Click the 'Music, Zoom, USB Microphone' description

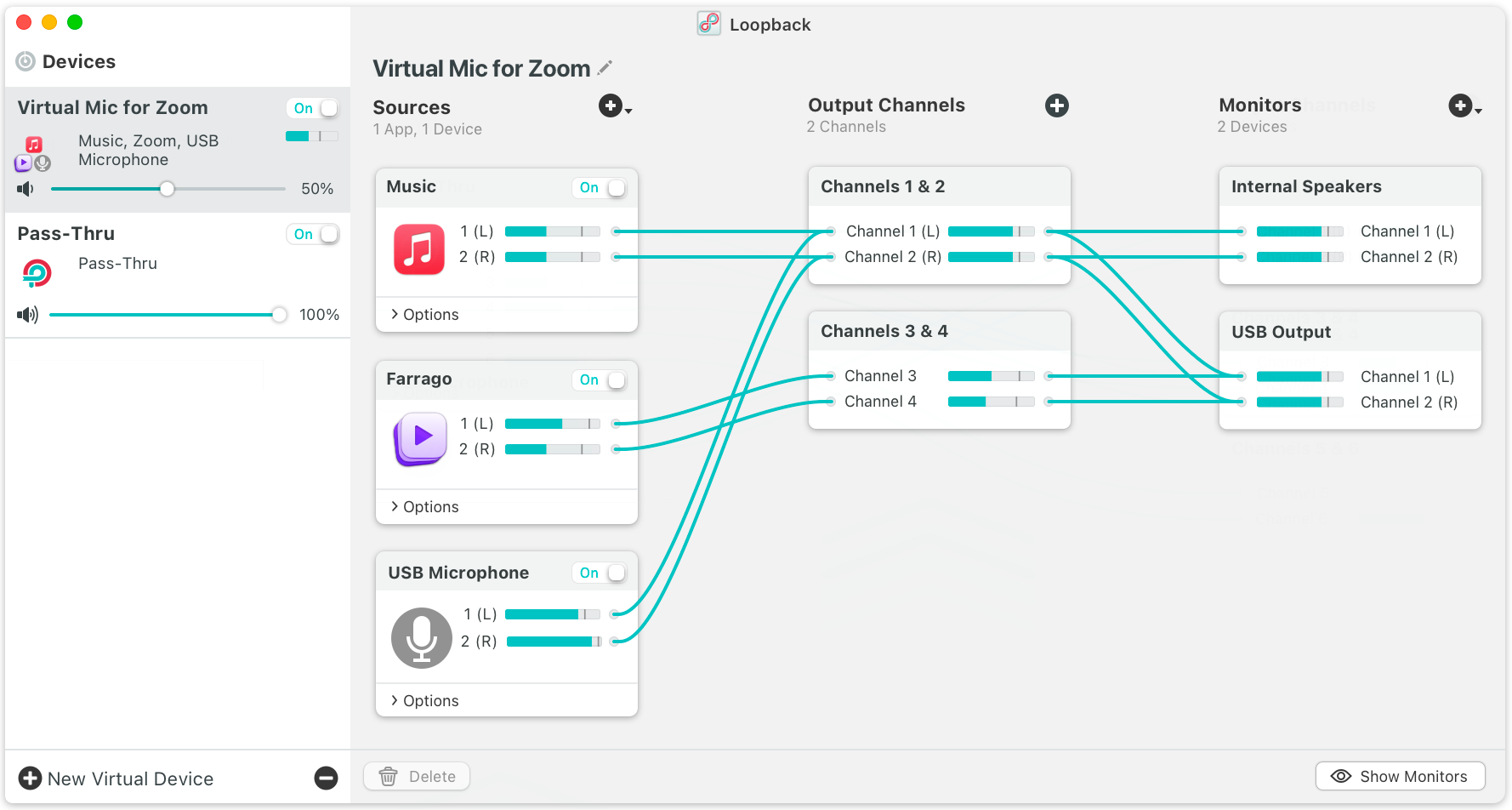[148, 150]
